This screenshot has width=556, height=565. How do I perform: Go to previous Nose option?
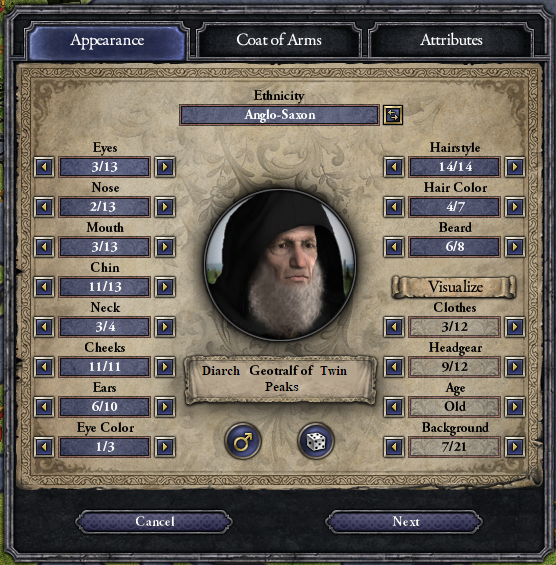point(44,207)
